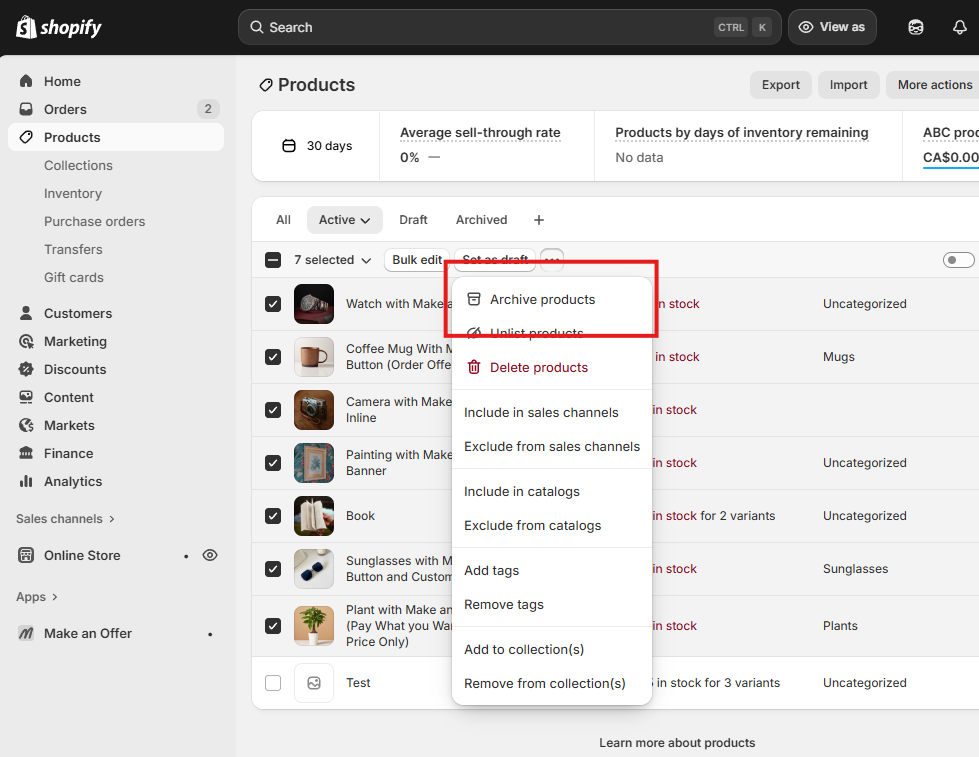The height and width of the screenshot is (757, 979).
Task: Open Discounts via its sidebar icon
Action: tap(26, 369)
